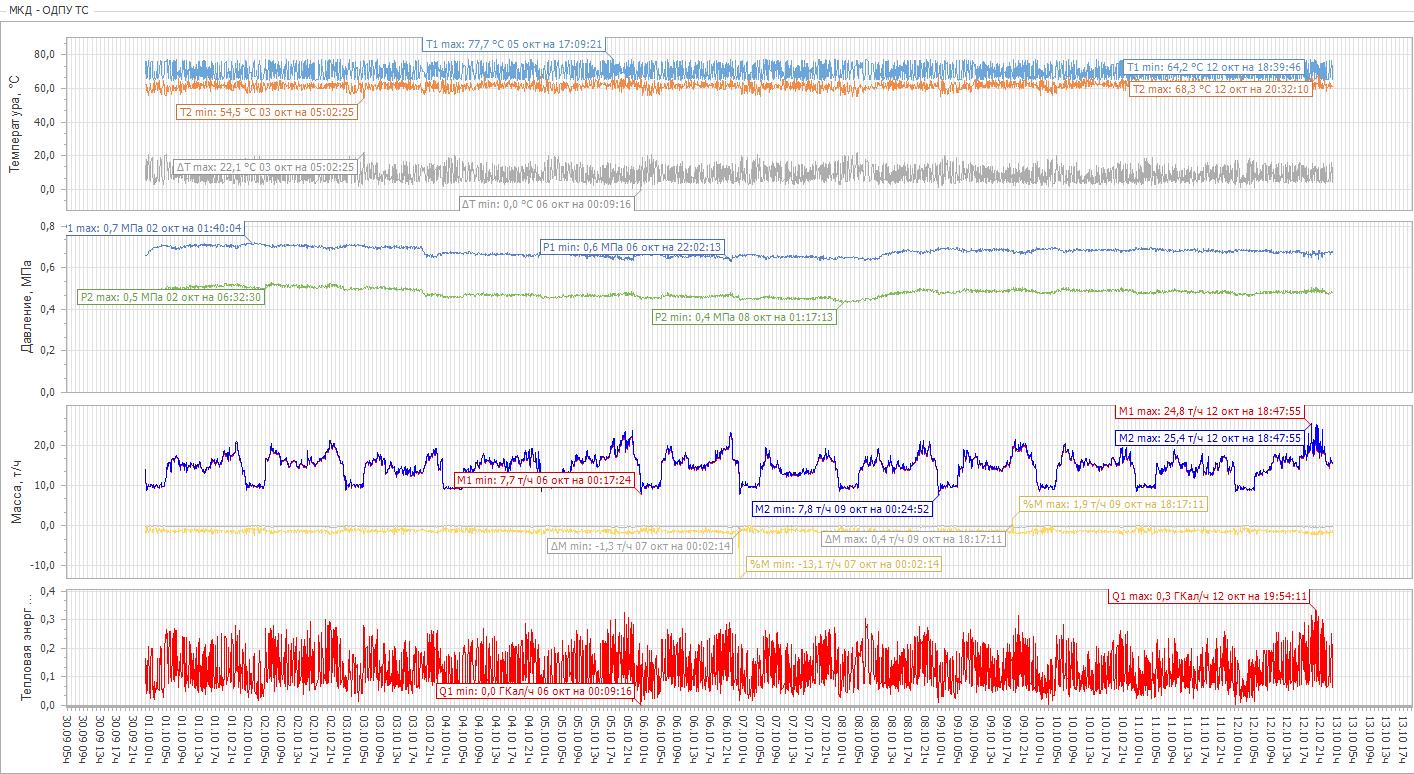
Task: Click the Q1 max 0,3 ГКал/ч label
Action: tap(1209, 596)
